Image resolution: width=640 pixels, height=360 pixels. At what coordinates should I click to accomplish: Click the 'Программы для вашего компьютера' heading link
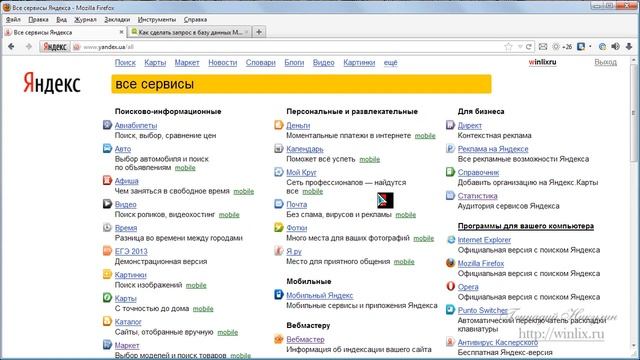click(525, 226)
